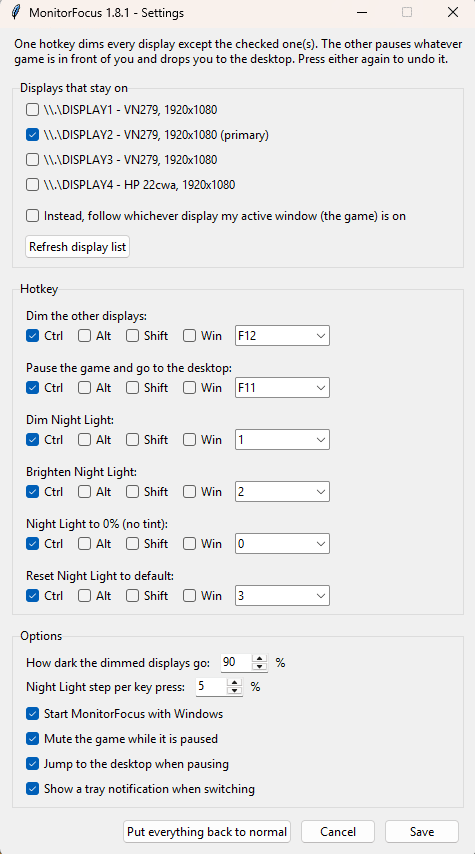Enable follow active window display option
475x854 pixels.
[33, 216]
